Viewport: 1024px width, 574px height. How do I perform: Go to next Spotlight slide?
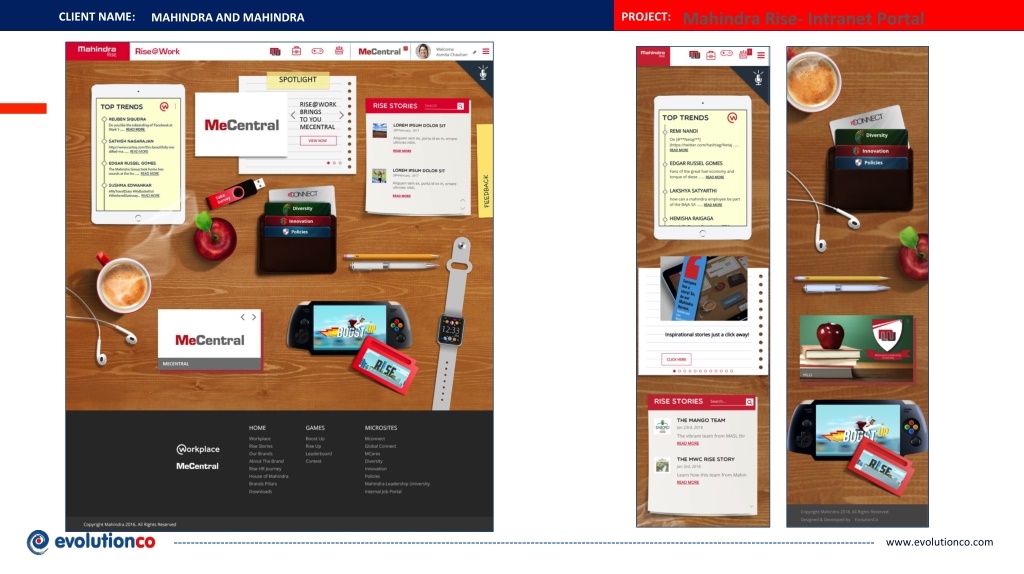point(341,115)
